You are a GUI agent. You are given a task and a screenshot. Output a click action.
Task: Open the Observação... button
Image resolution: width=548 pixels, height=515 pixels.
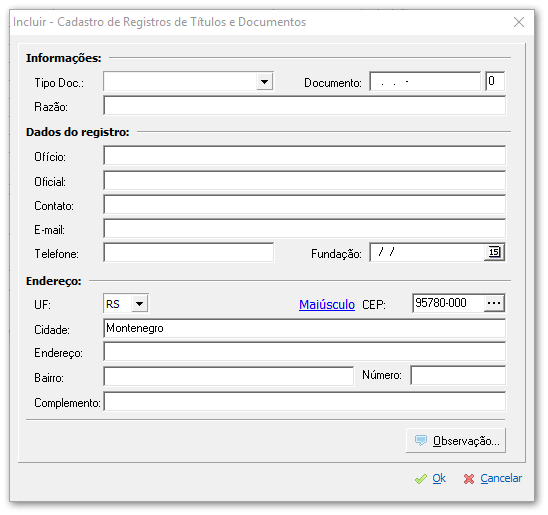pos(456,441)
